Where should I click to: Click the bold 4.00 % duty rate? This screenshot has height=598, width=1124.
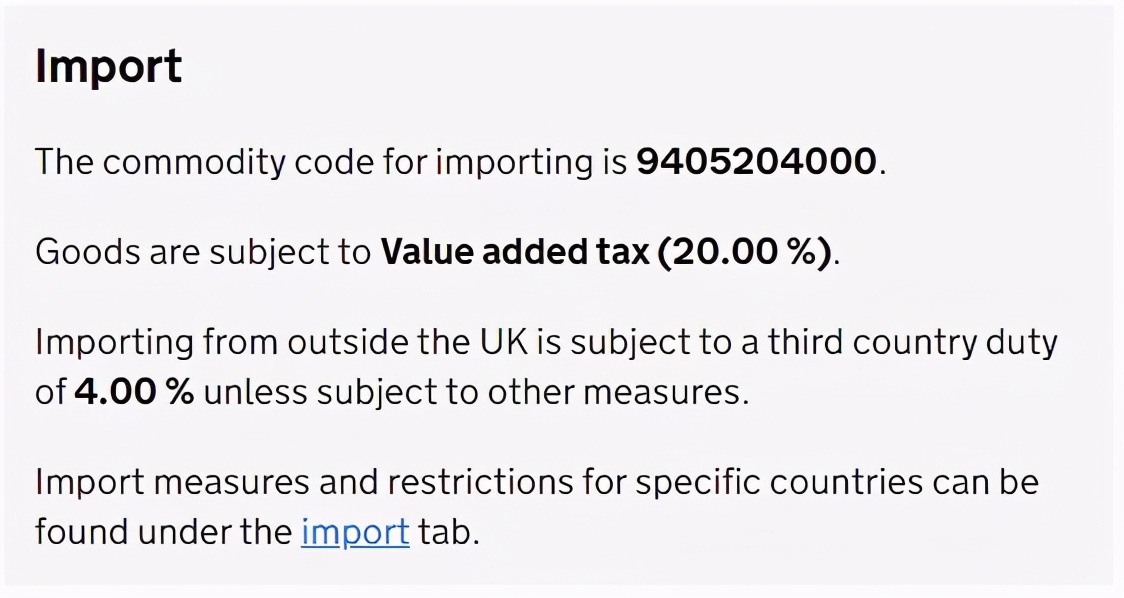point(134,391)
